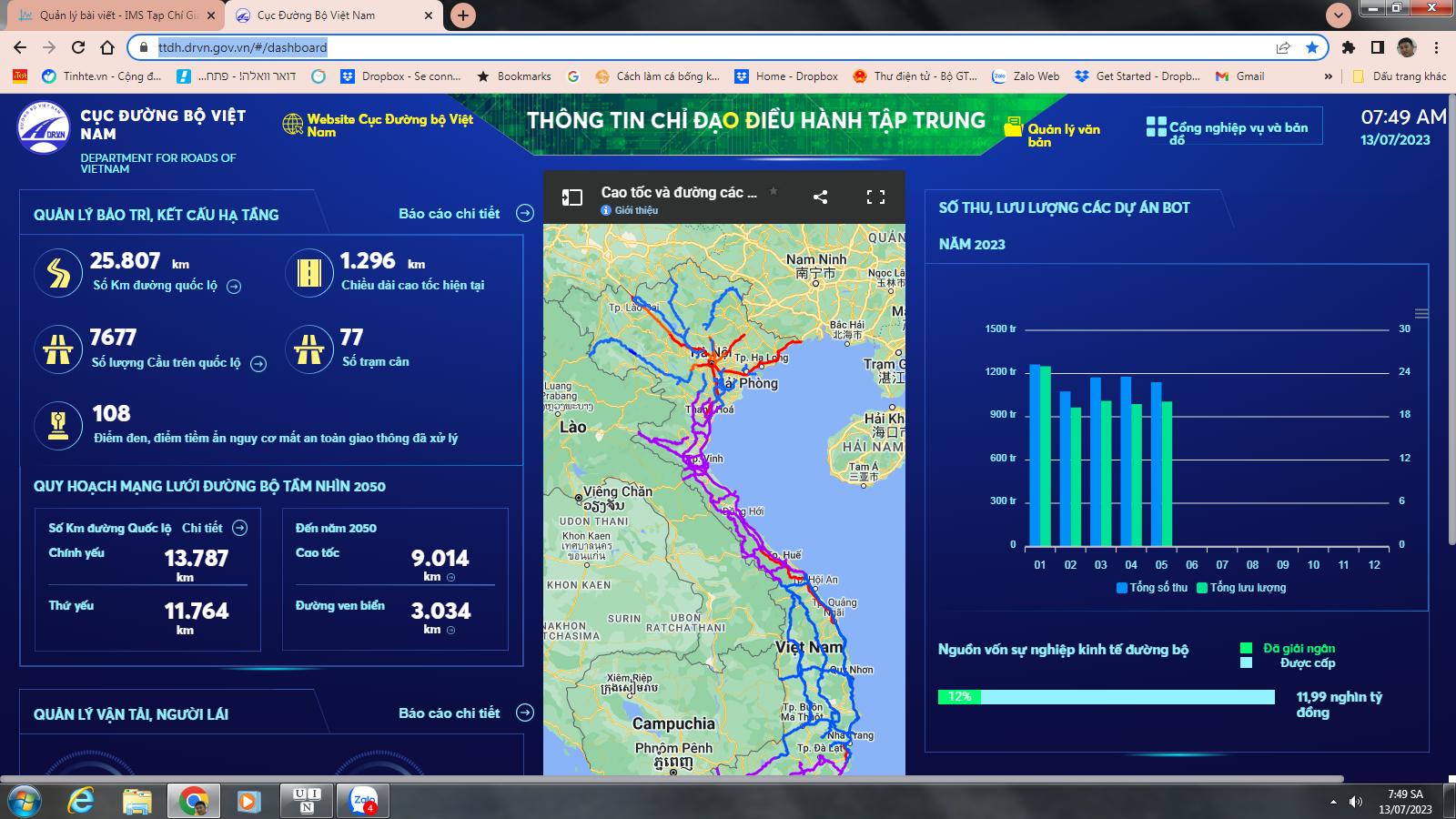The image size is (1456, 819).
Task: Click the map share icon
Action: pyautogui.click(x=820, y=197)
